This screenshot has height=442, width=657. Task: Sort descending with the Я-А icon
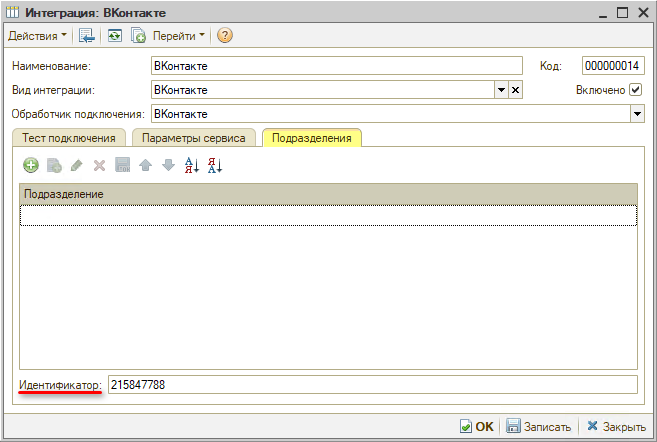215,165
